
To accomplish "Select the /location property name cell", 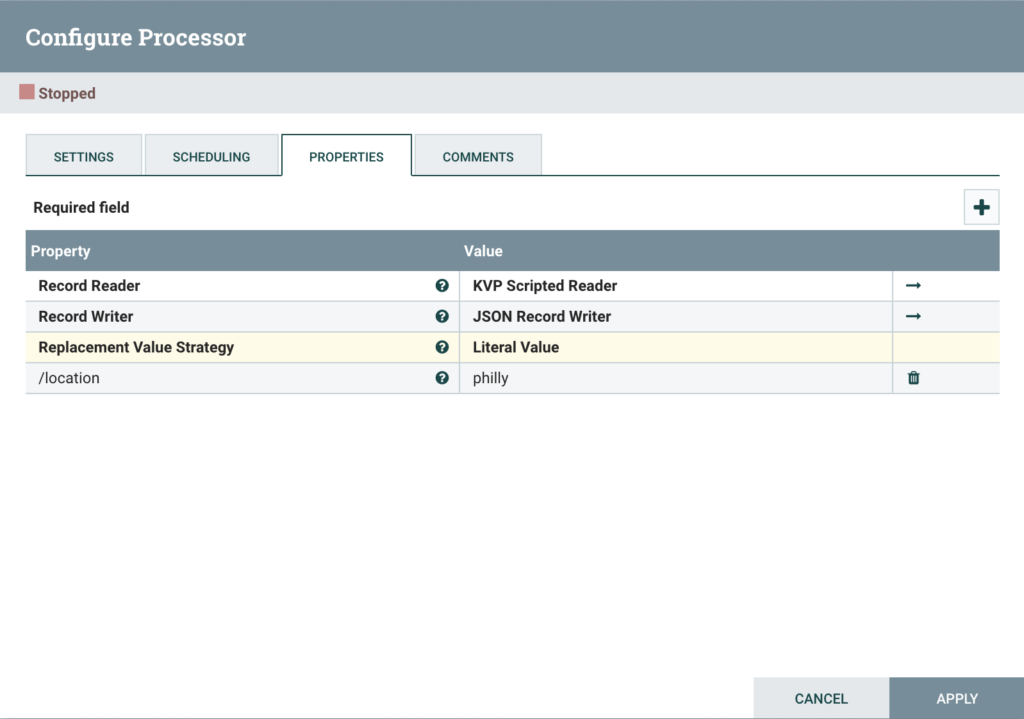I will 230,379.
